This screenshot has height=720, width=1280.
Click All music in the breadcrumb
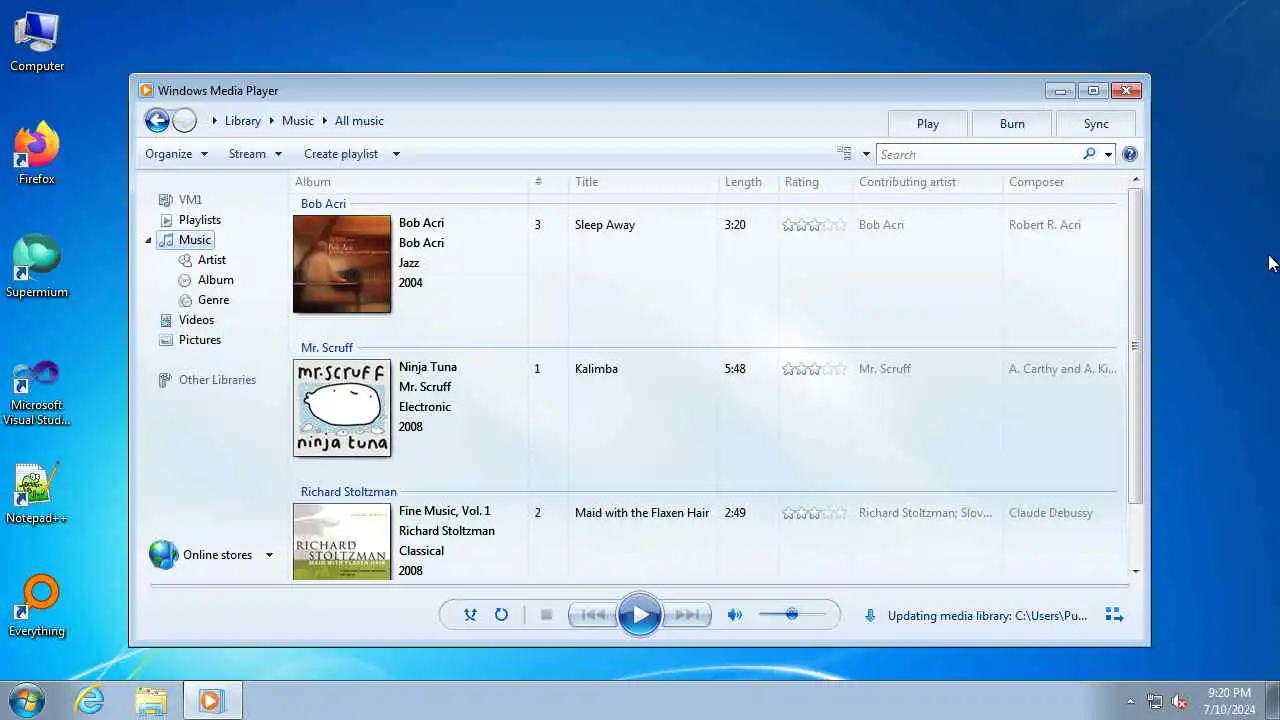point(359,121)
